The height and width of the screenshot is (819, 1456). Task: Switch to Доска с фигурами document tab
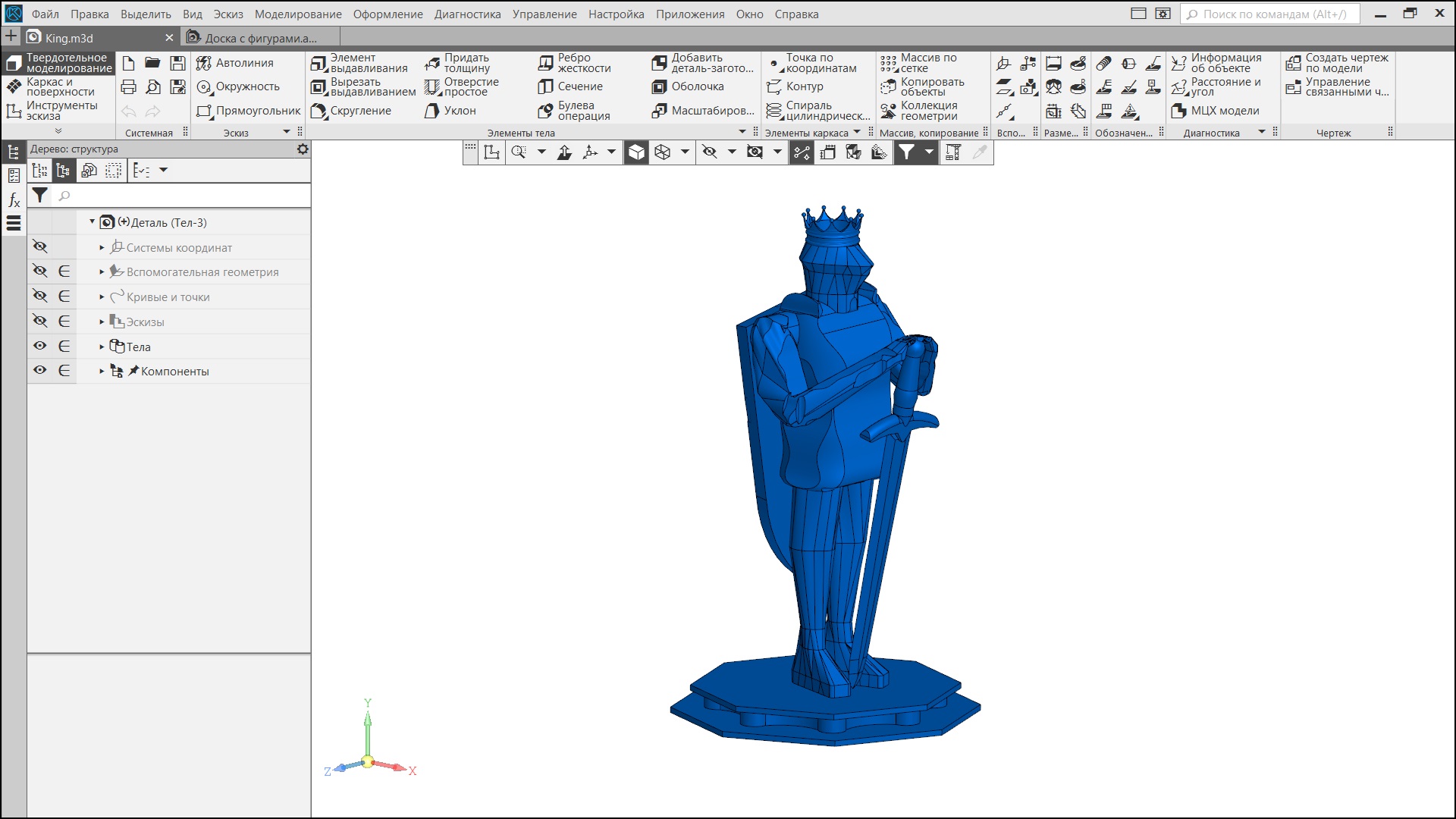click(x=260, y=38)
